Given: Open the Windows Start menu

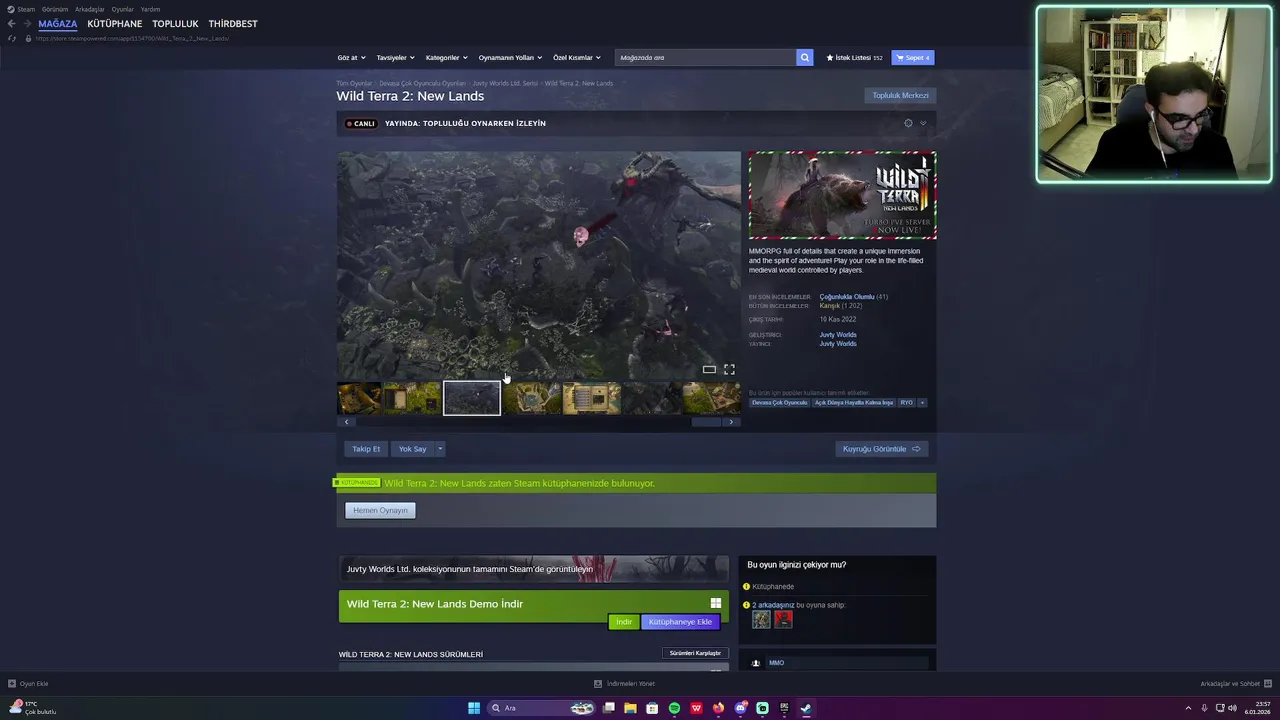Looking at the screenshot, I should [474, 708].
